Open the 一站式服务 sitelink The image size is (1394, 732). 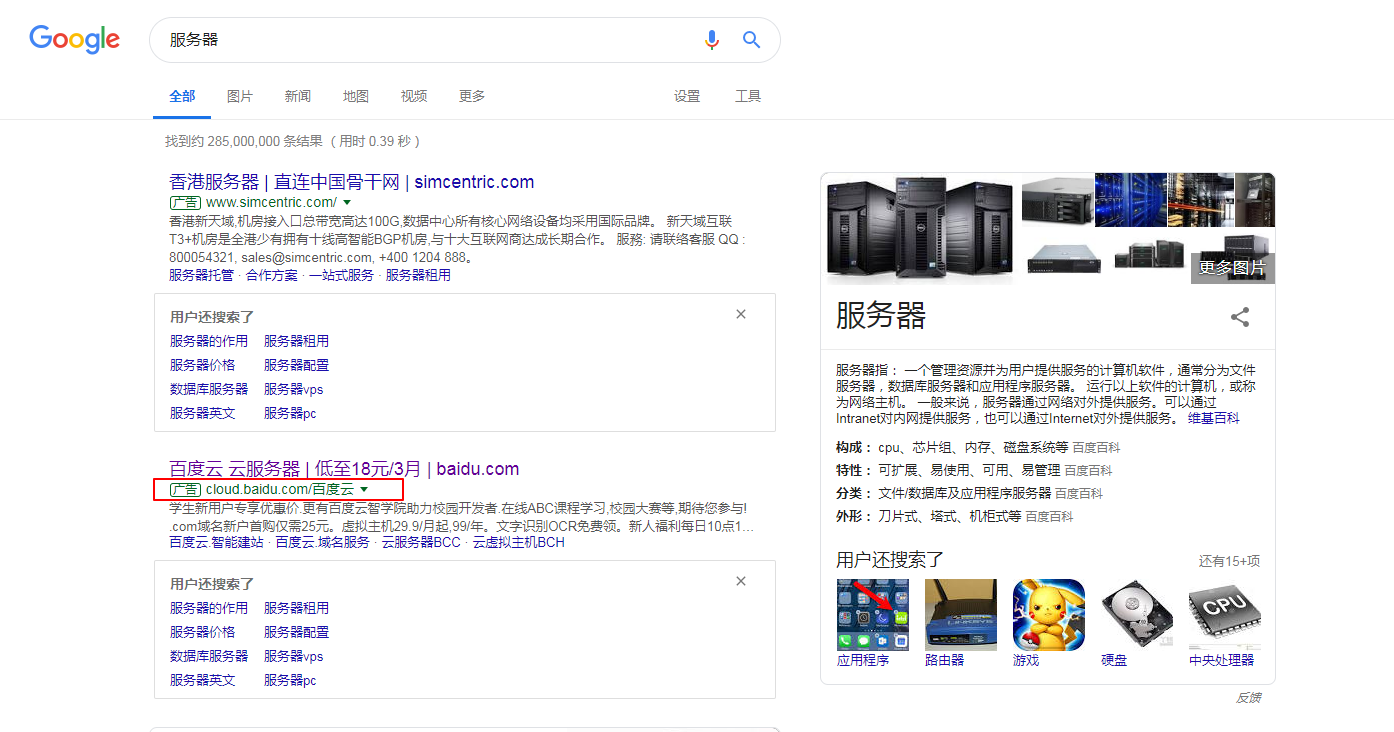click(341, 275)
